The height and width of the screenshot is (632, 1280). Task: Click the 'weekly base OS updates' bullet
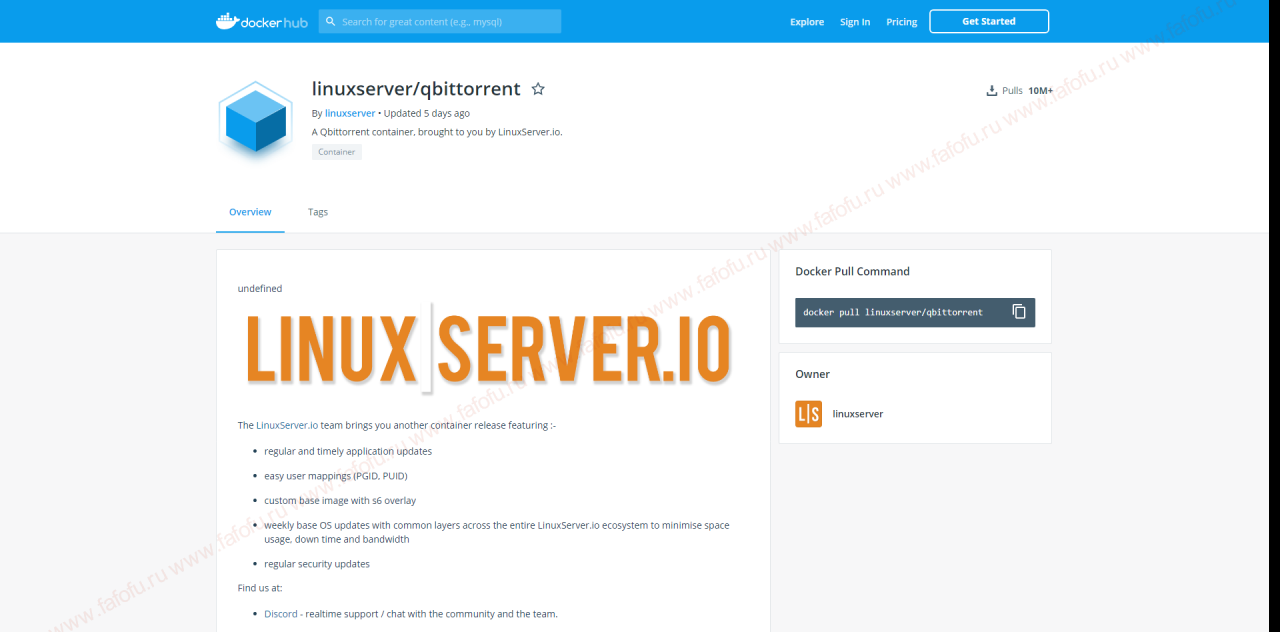click(497, 532)
